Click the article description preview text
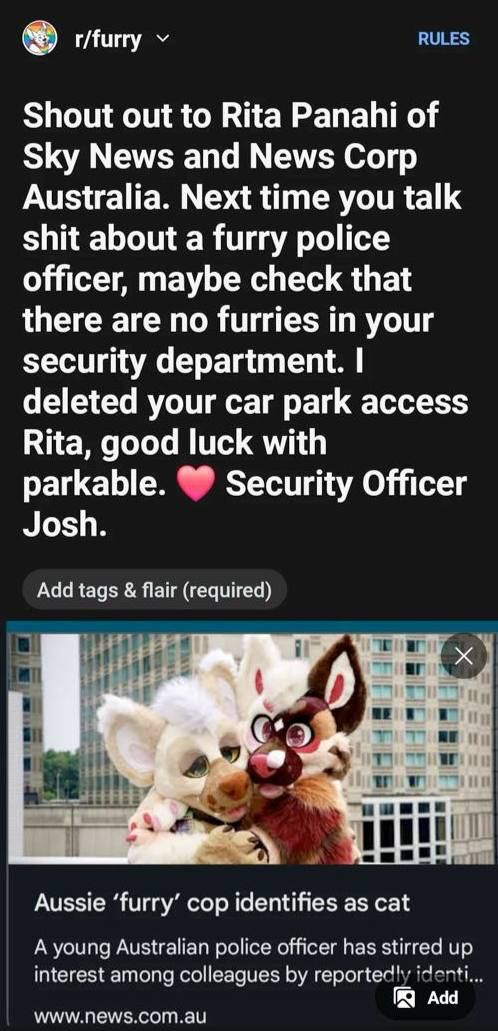498x1031 pixels. [x=258, y=961]
